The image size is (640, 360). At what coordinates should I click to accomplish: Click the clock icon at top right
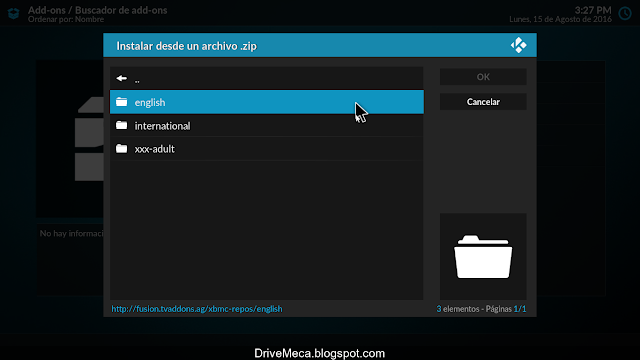tap(625, 13)
